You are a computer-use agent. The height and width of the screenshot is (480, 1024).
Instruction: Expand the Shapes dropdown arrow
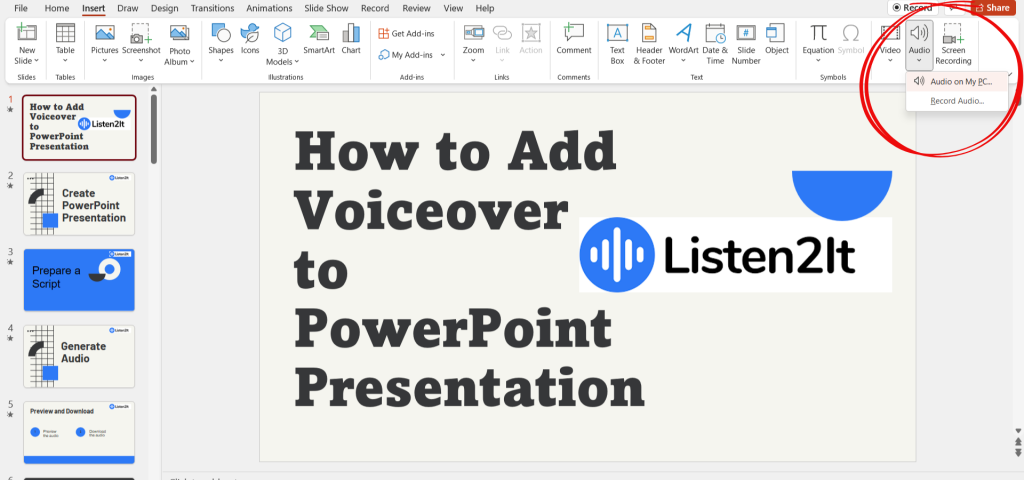tap(221, 61)
